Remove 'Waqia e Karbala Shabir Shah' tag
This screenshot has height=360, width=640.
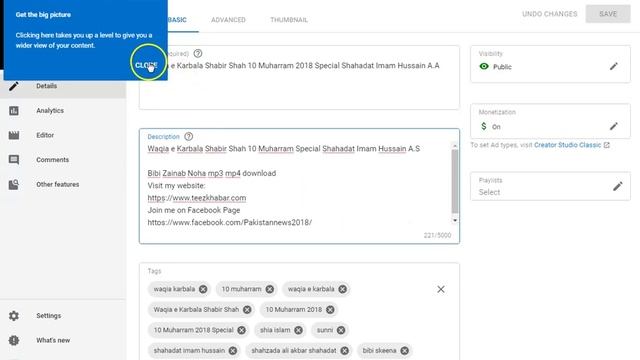(x=247, y=310)
